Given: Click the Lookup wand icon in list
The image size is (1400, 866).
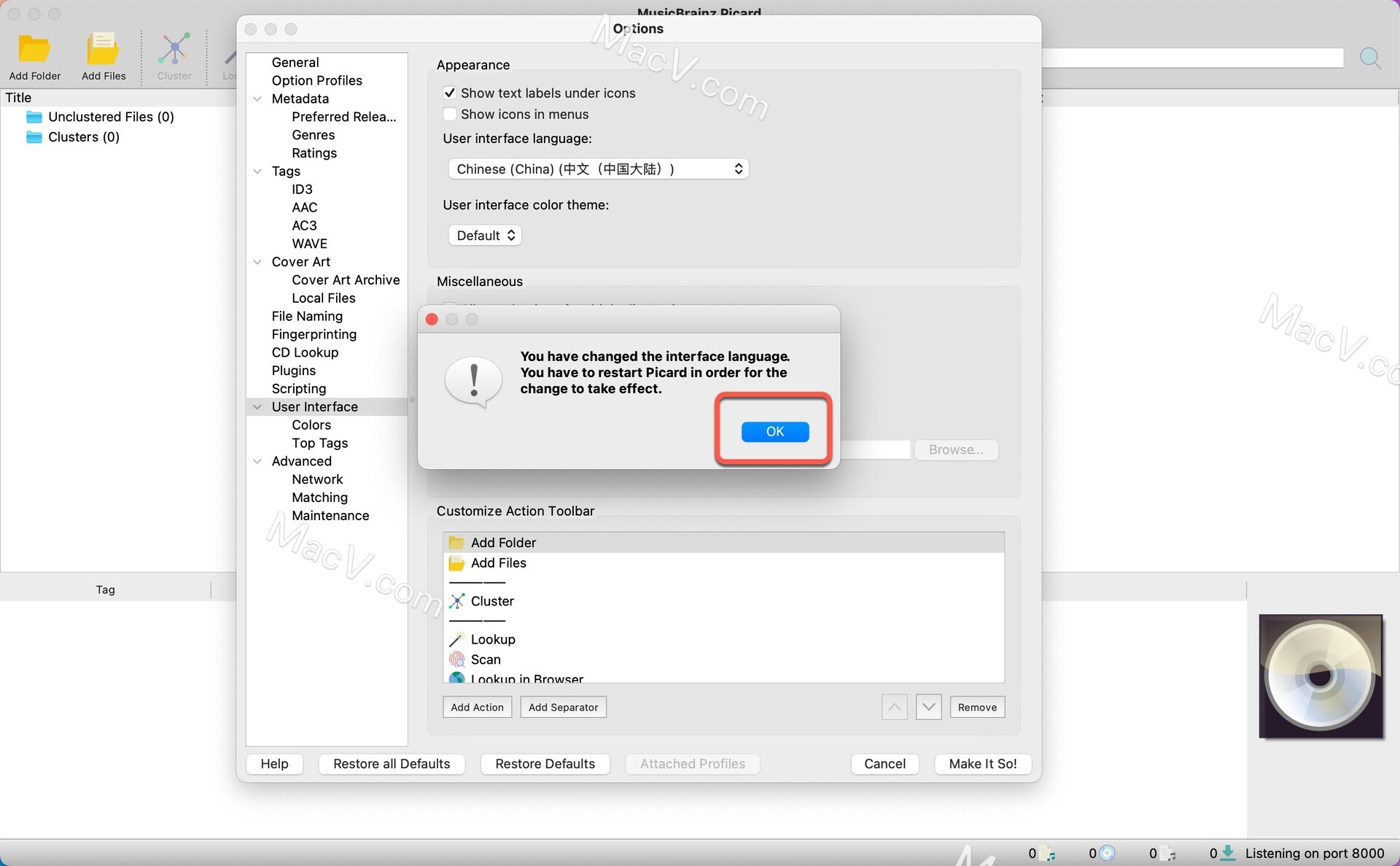Looking at the screenshot, I should (x=456, y=639).
